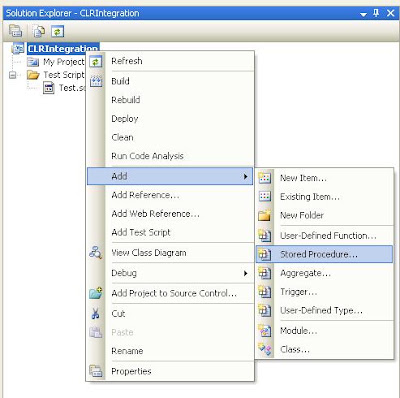Click the Solution Explorer - CLRIntegration title bar

coord(200,13)
